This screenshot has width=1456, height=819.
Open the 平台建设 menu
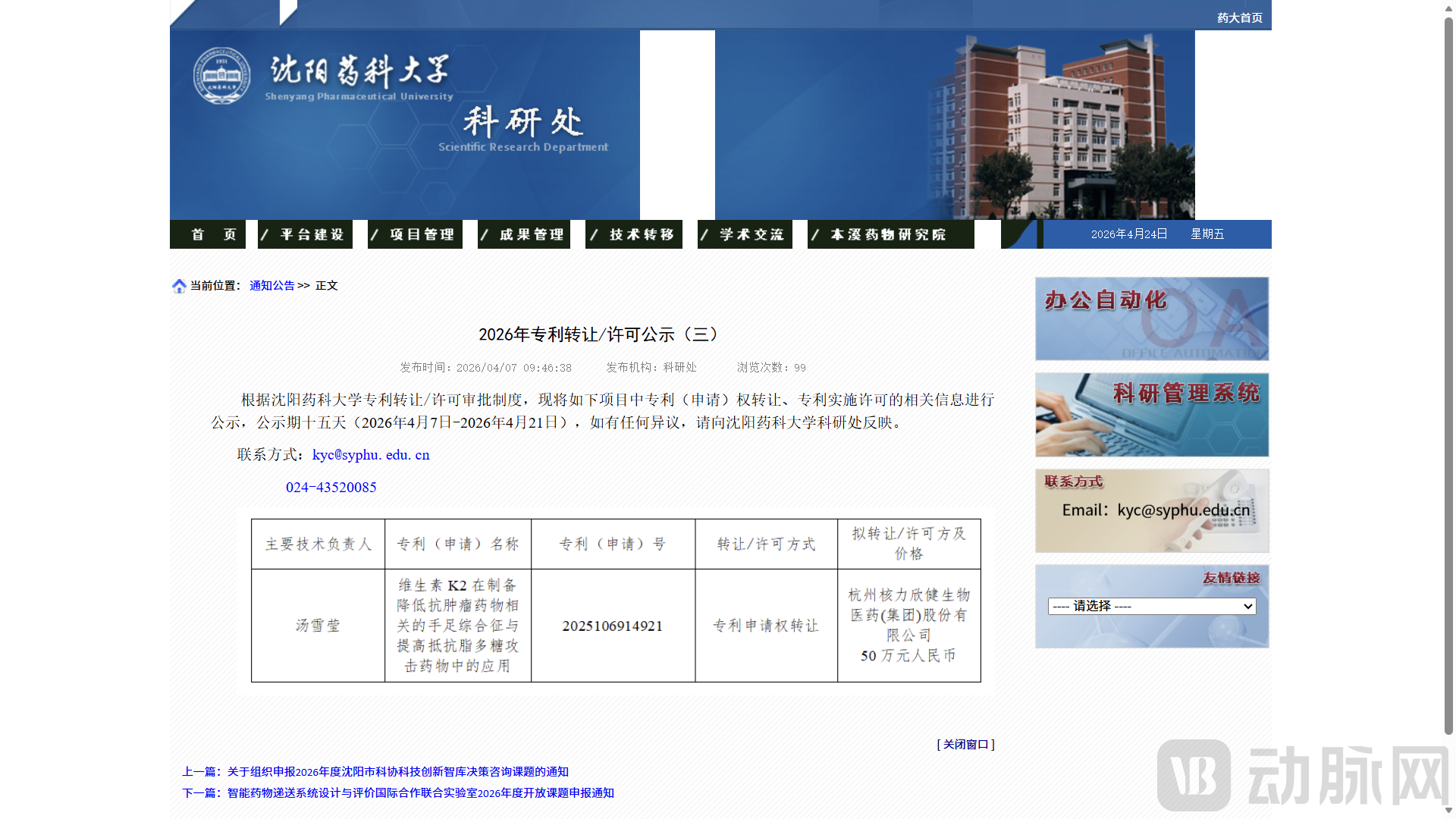tap(312, 234)
